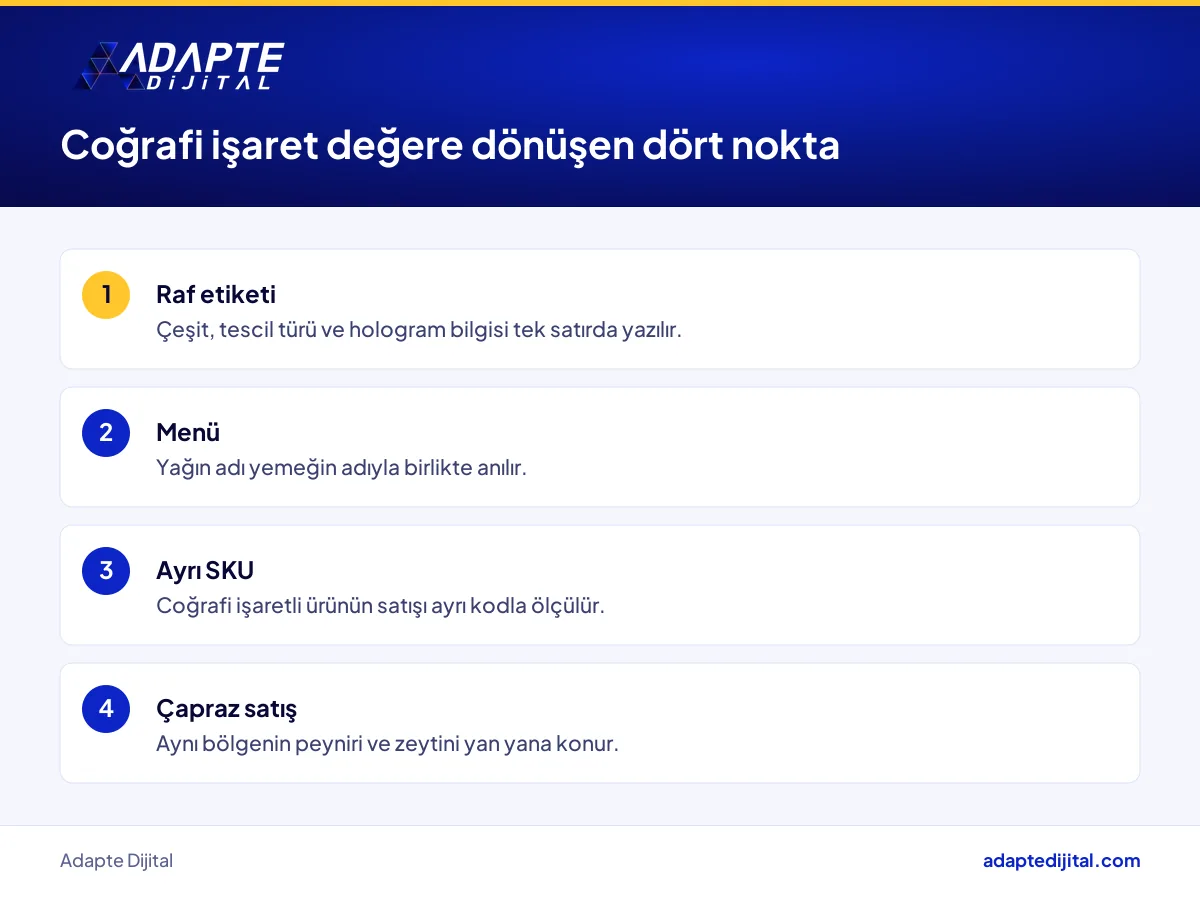Click the Adapte Dijital logo
Image resolution: width=1200 pixels, height=911 pixels.
(x=180, y=67)
